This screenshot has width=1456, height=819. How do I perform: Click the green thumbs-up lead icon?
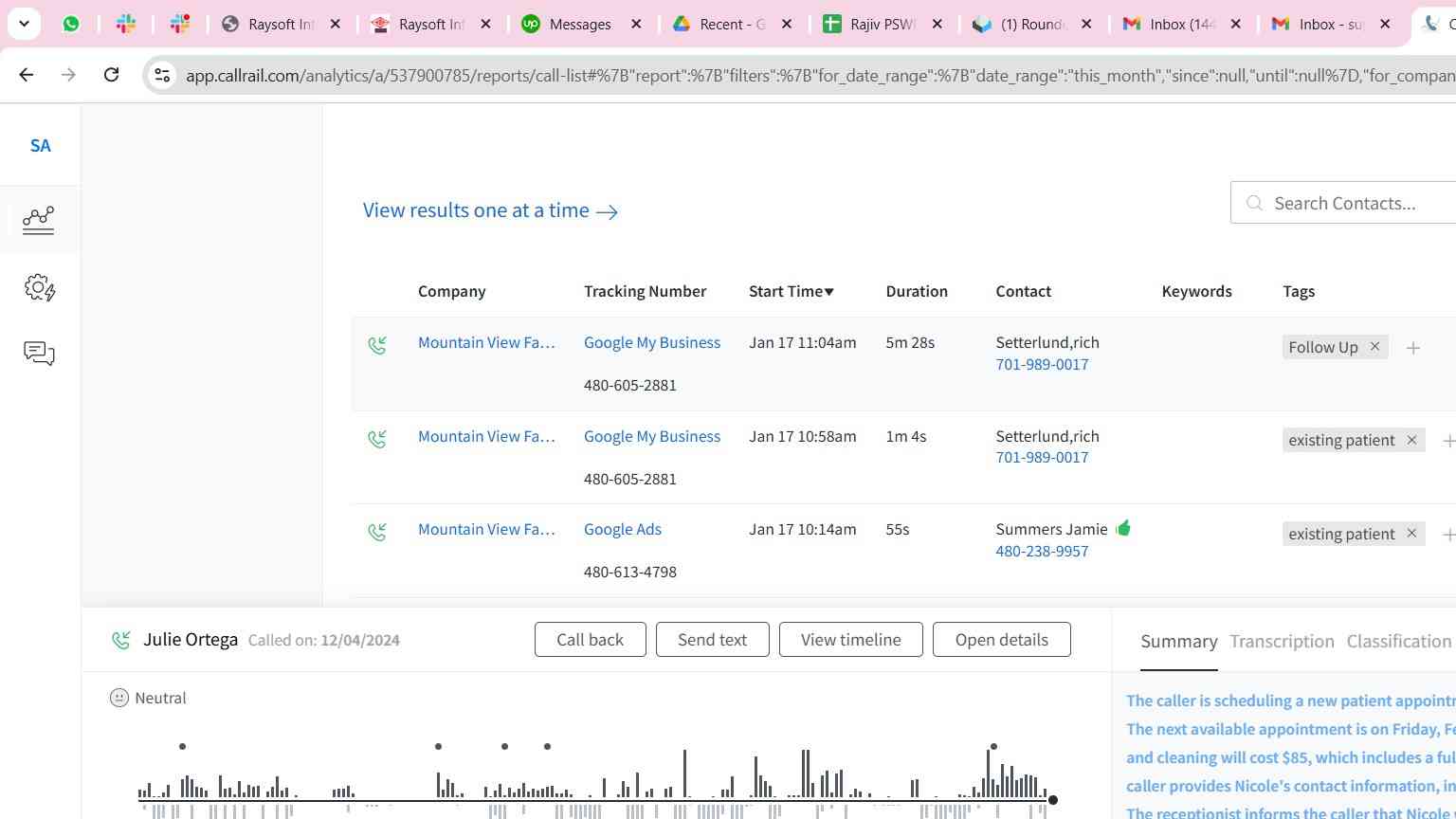click(1123, 528)
